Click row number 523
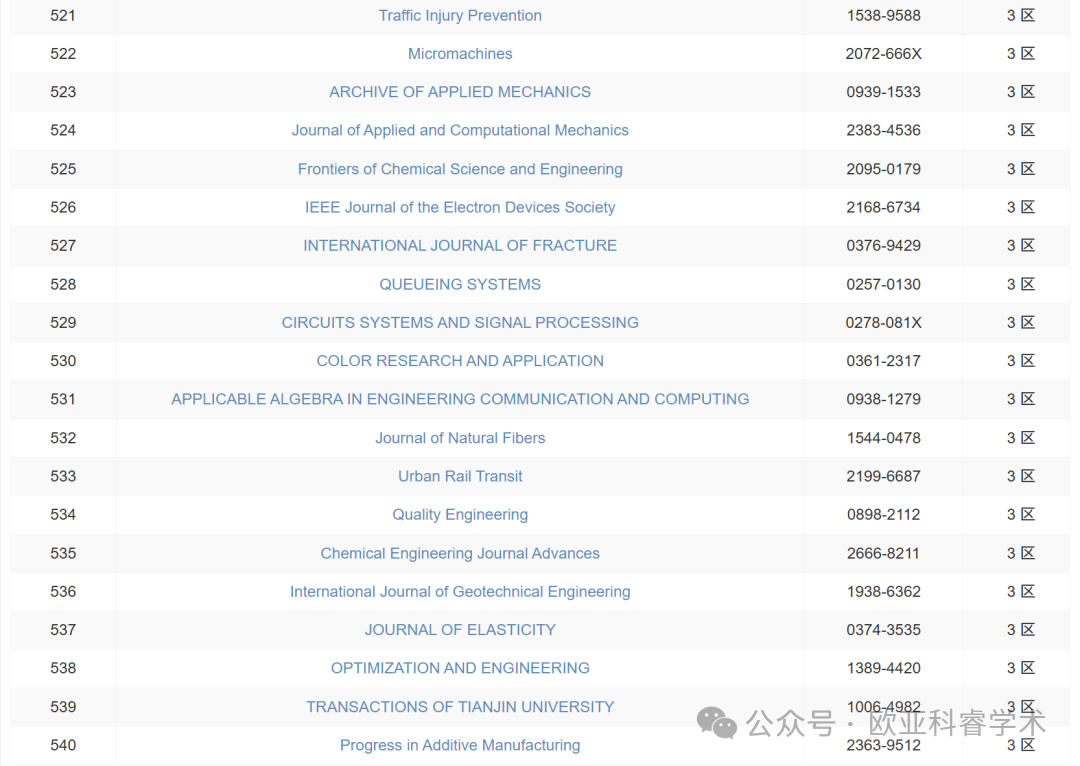The image size is (1080, 766). 63,92
